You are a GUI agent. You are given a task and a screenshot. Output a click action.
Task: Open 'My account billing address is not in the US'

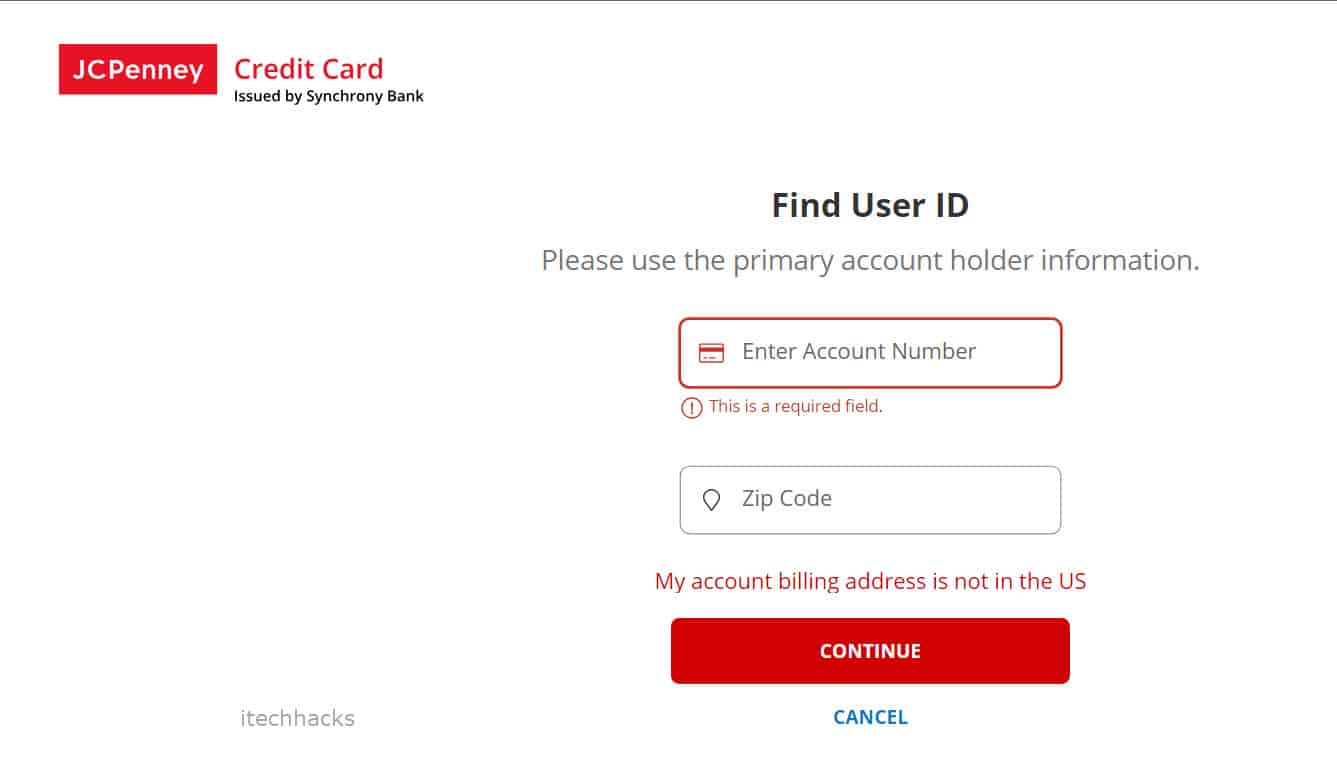[870, 581]
